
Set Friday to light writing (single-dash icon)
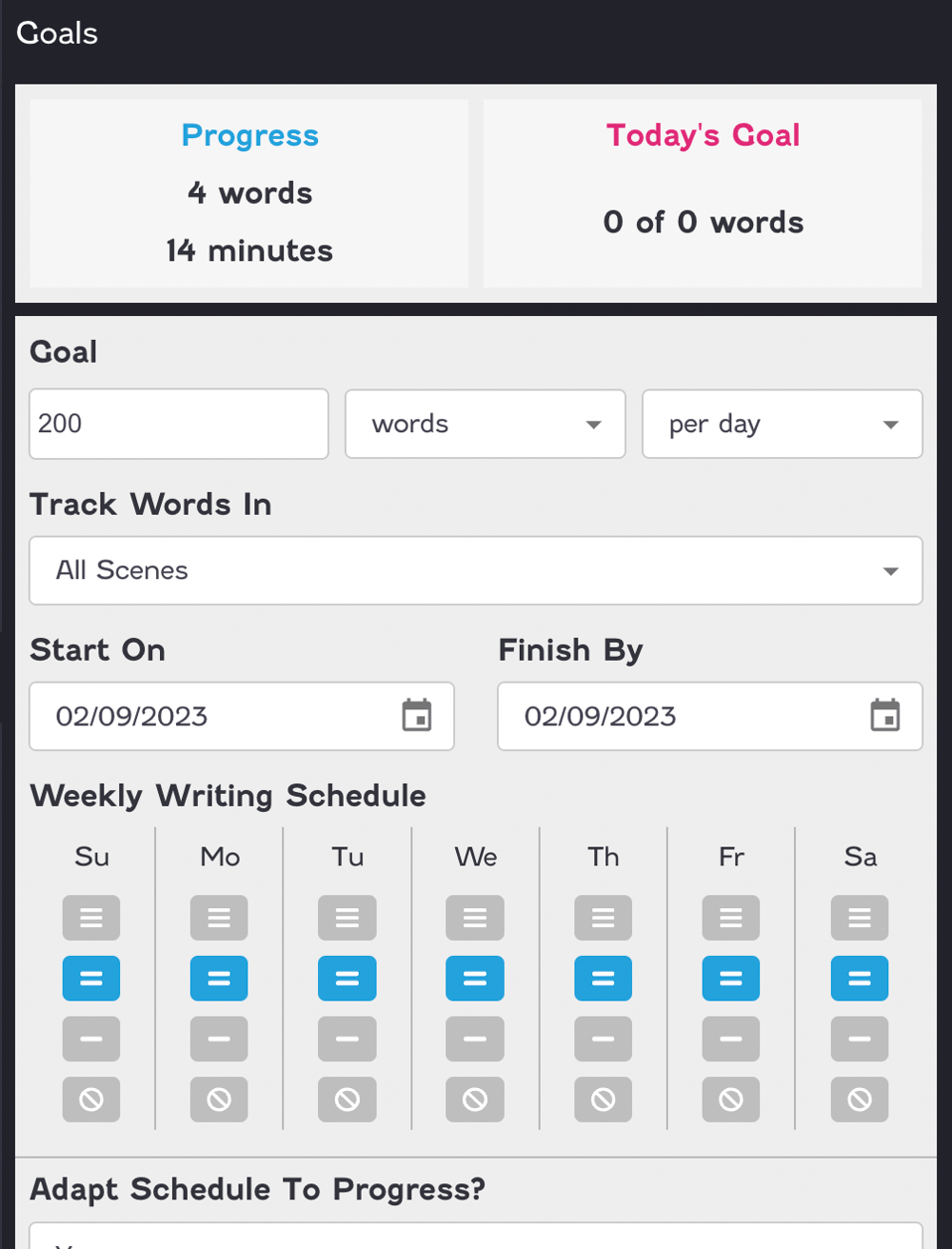(731, 1039)
